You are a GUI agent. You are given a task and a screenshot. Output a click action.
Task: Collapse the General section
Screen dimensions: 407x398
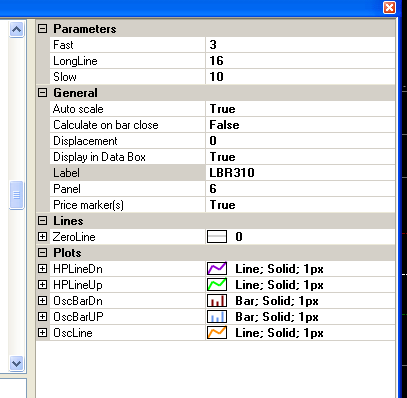(42, 93)
